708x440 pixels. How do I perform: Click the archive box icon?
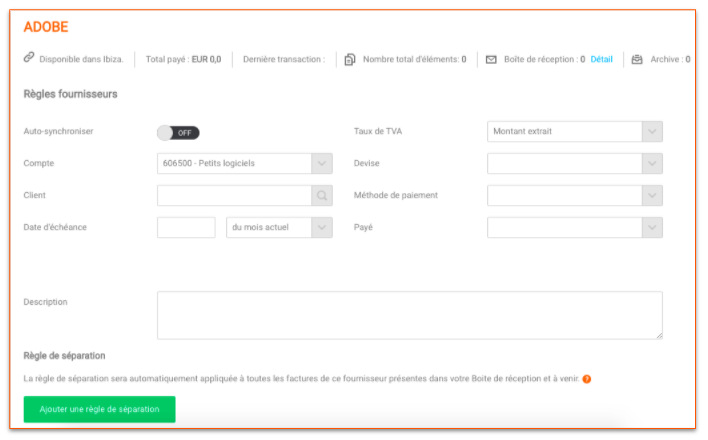tap(637, 59)
